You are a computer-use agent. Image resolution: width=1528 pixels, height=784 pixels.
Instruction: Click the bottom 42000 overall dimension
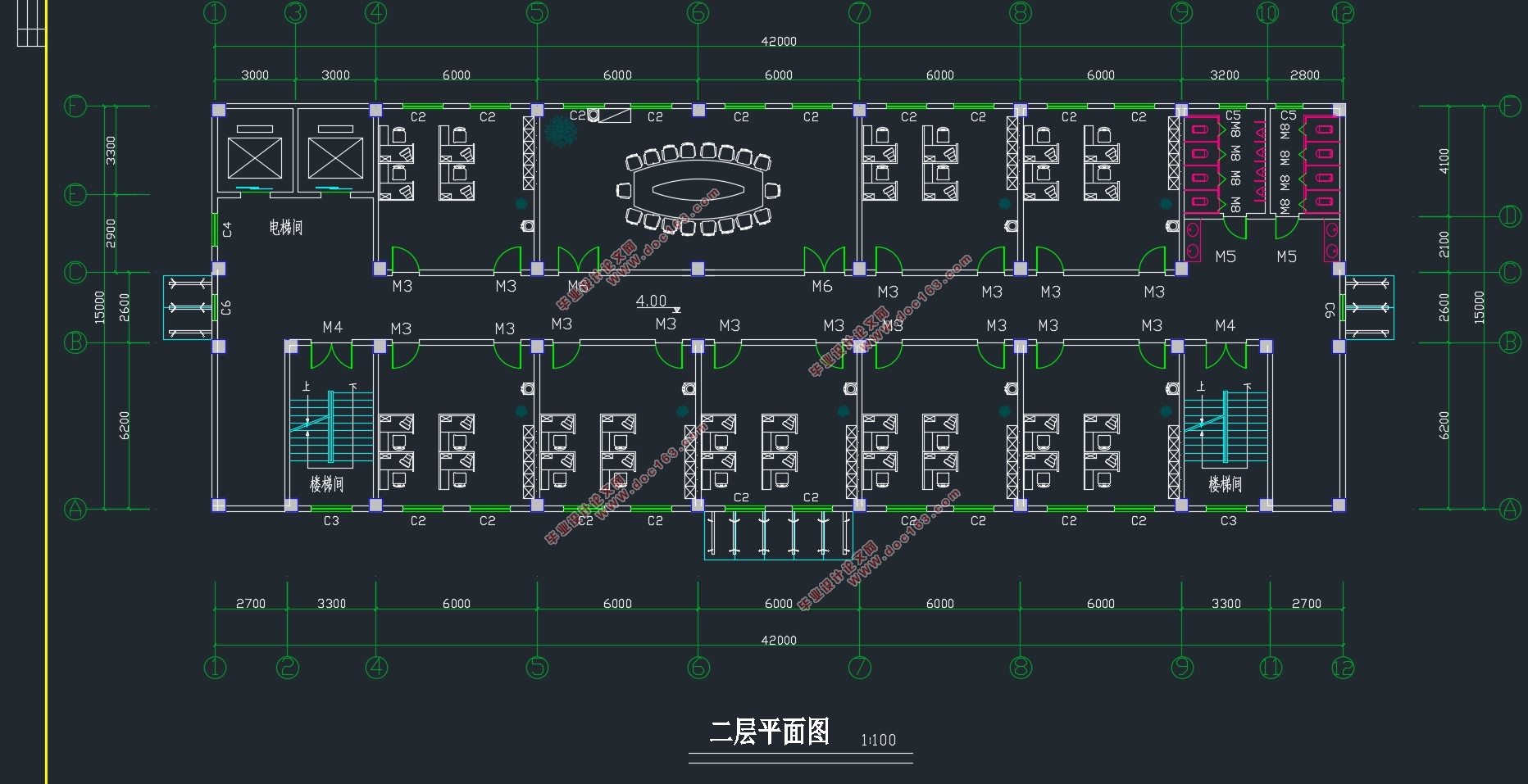[x=779, y=640]
